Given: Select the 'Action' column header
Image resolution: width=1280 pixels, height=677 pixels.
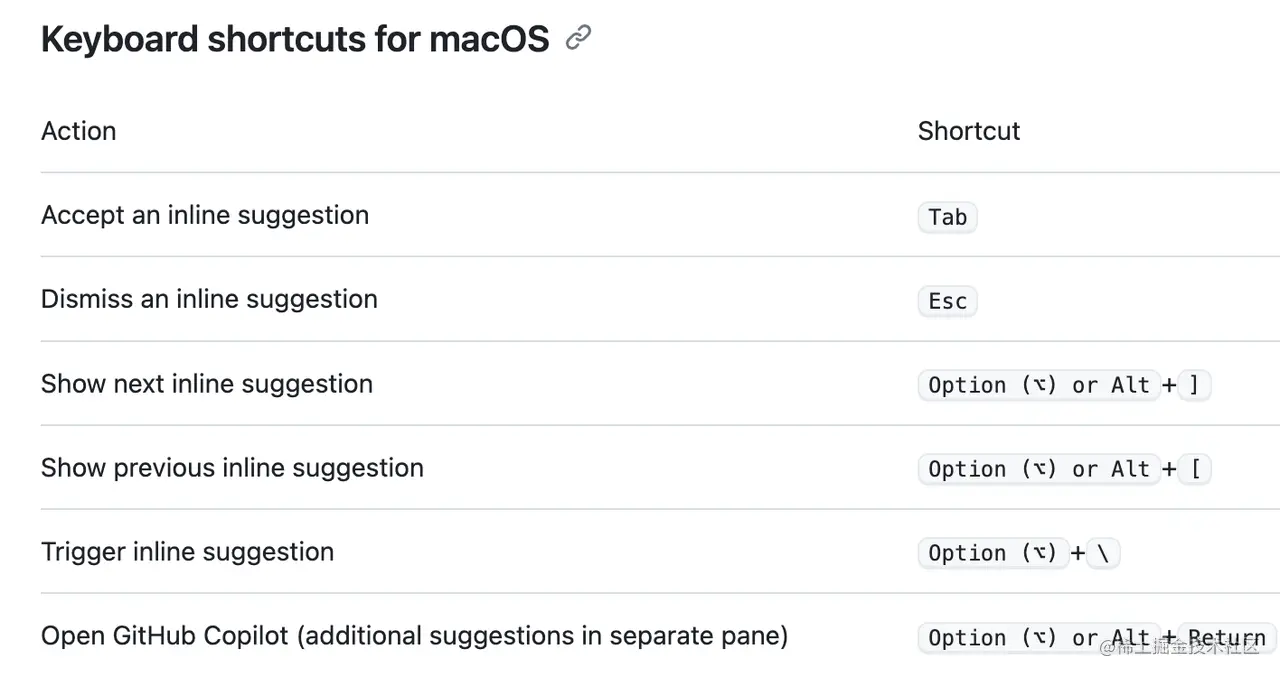Looking at the screenshot, I should (78, 131).
